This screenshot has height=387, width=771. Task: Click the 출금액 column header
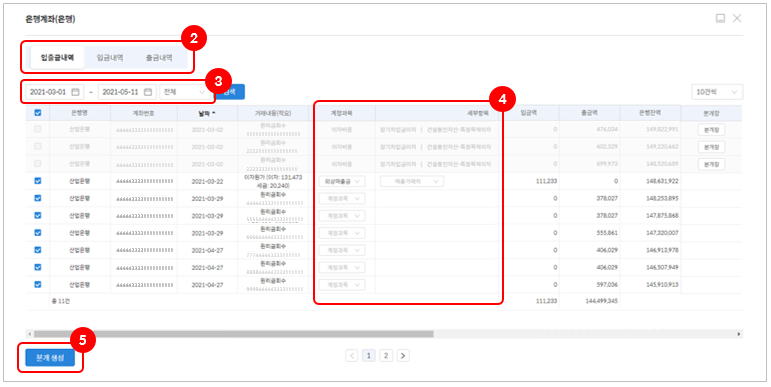[x=589, y=113]
